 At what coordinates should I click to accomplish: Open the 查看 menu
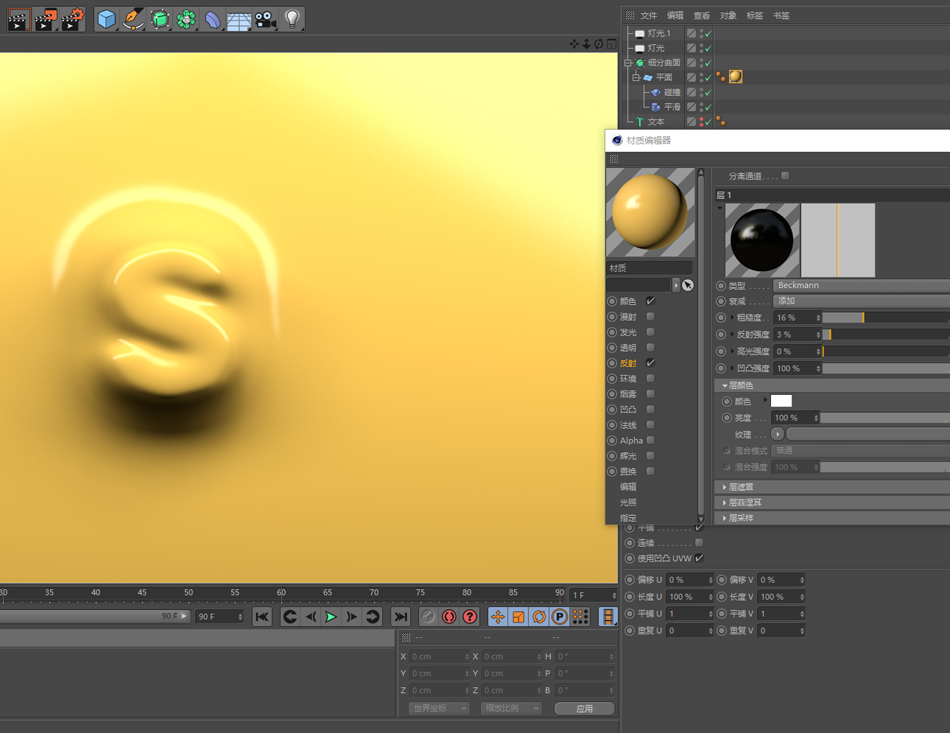(x=702, y=16)
